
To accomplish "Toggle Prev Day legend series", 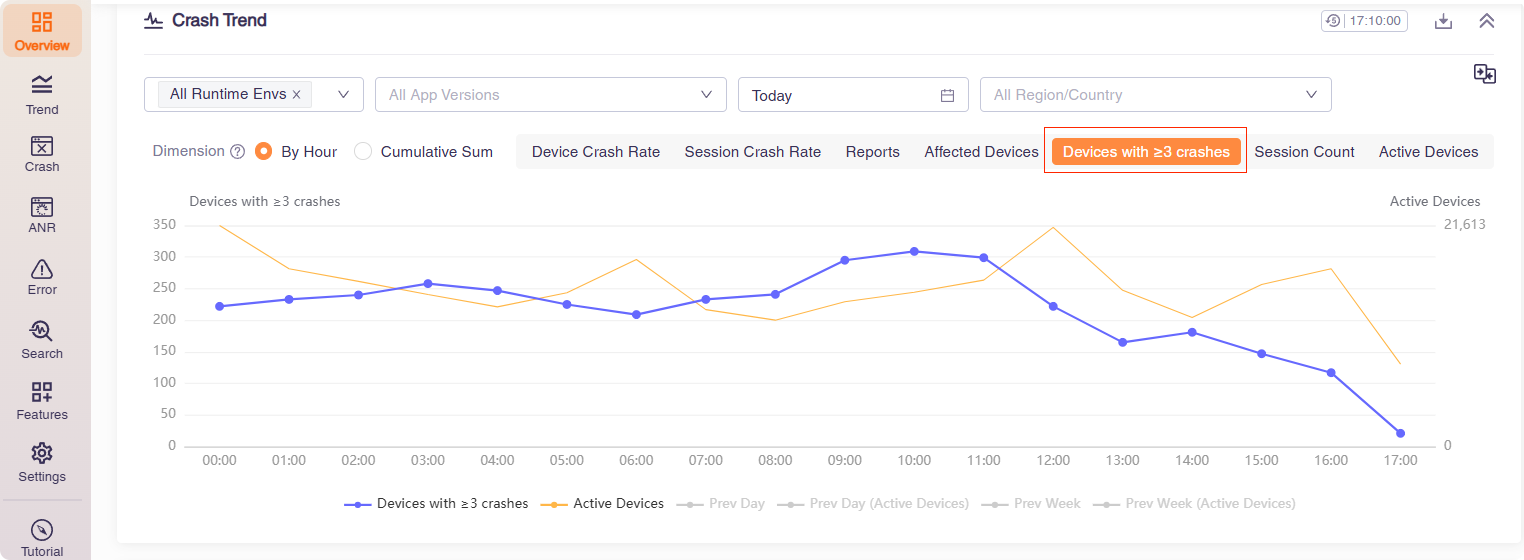I will (720, 504).
